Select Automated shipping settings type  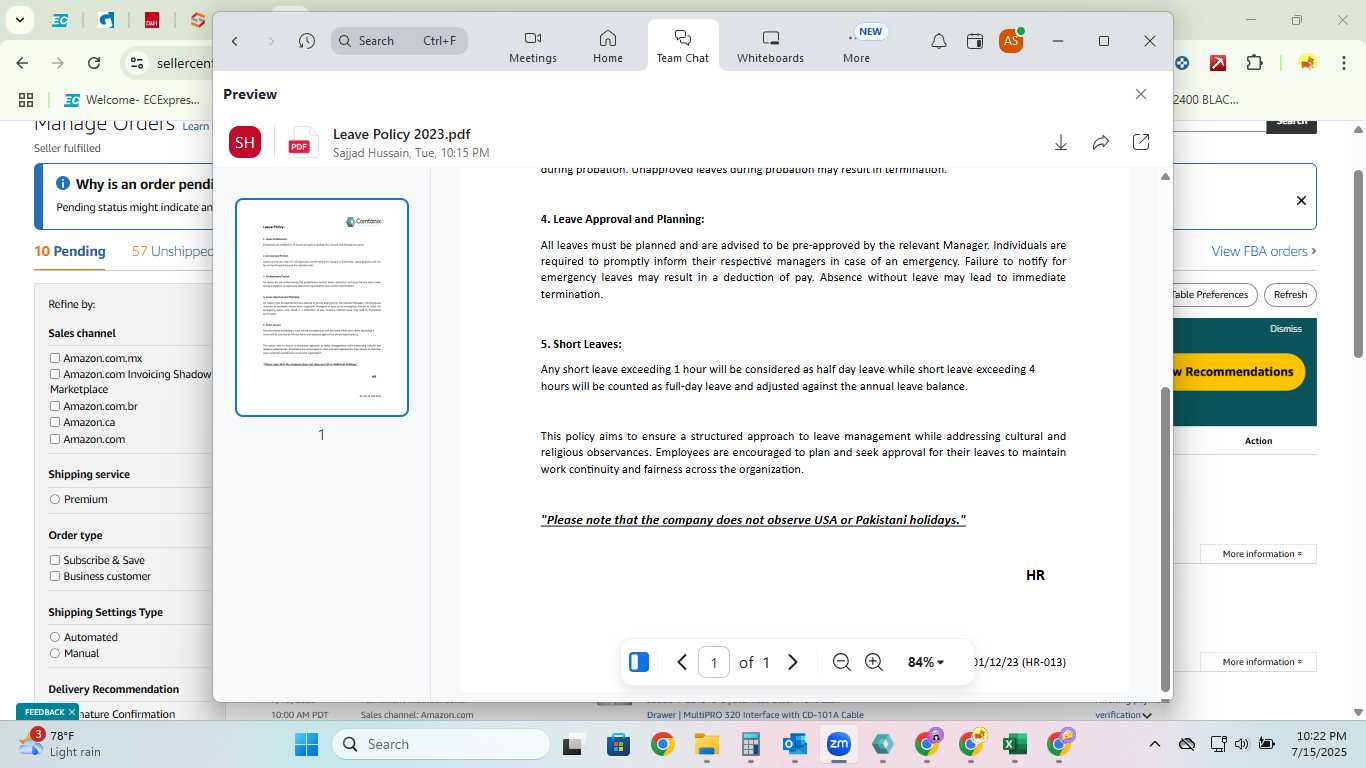55,637
